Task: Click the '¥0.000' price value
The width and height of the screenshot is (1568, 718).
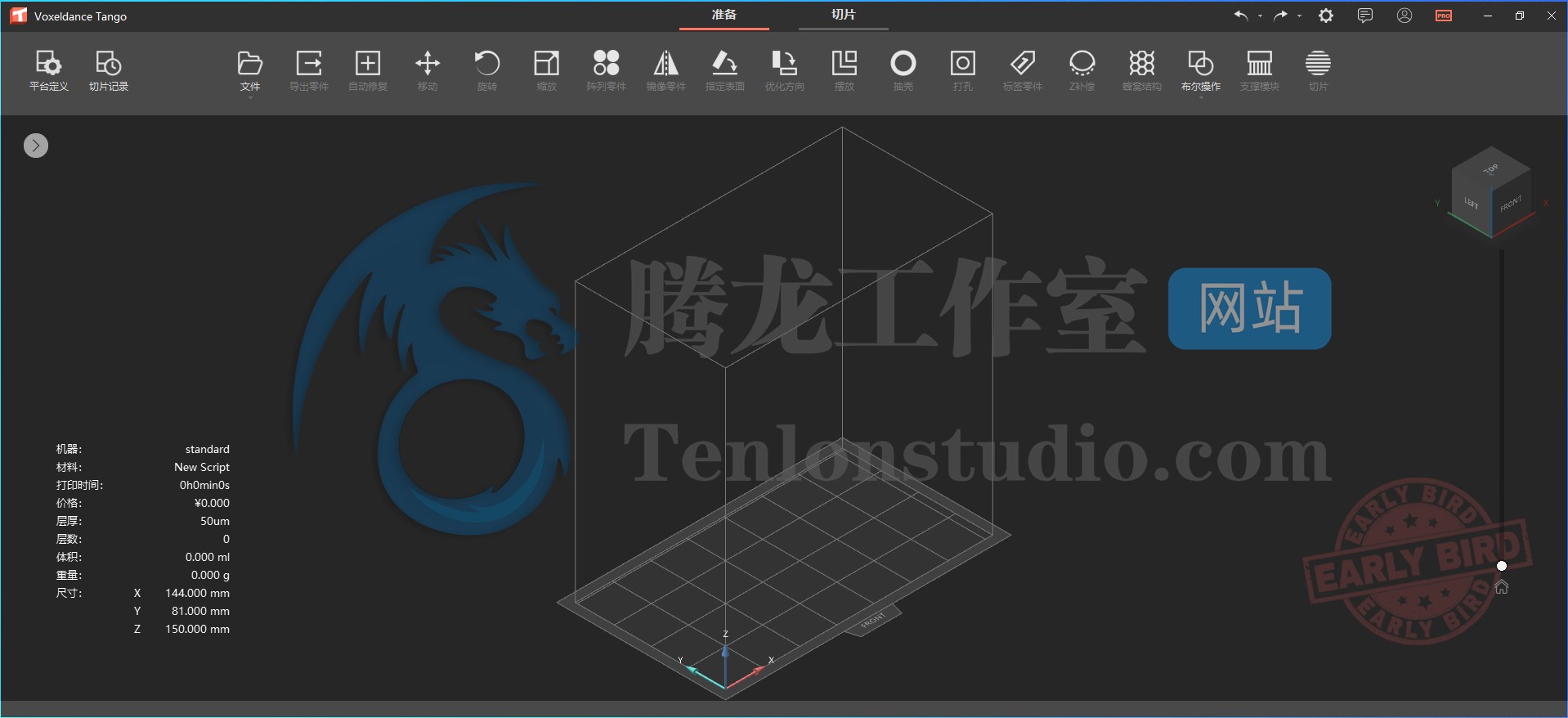Action: pyautogui.click(x=212, y=503)
